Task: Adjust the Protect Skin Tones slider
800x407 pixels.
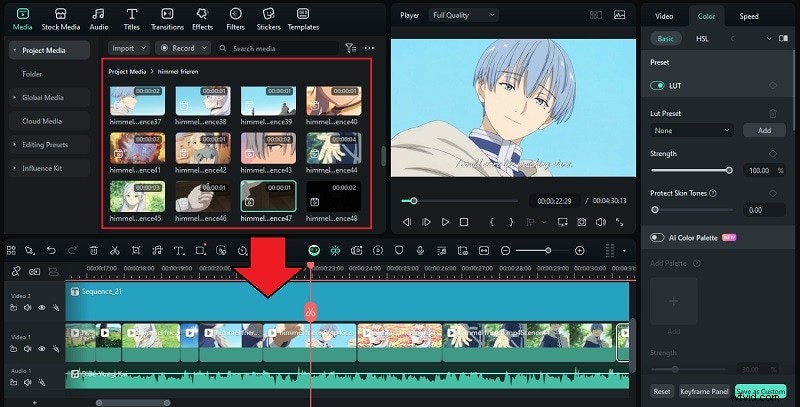Action: point(691,210)
